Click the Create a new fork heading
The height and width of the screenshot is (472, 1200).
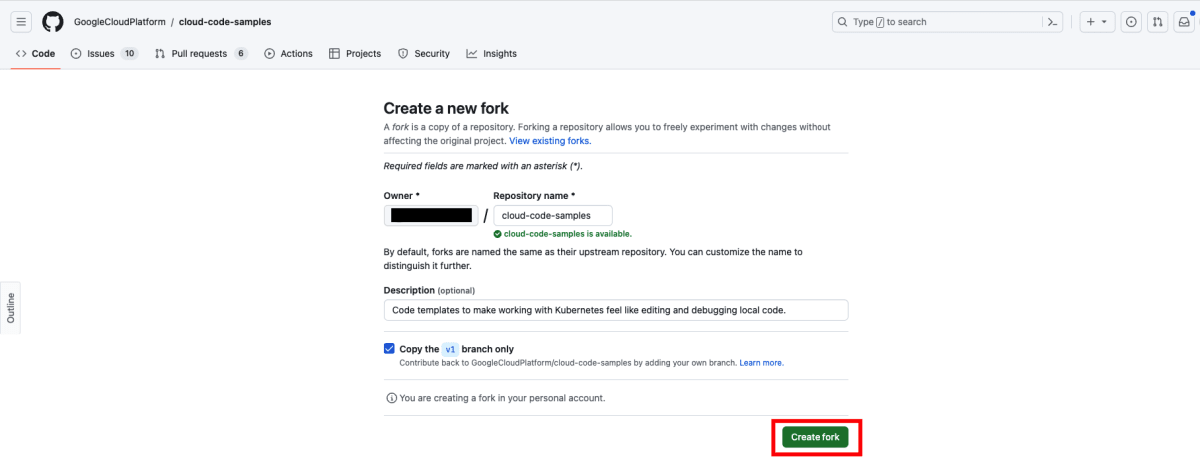[x=447, y=108]
